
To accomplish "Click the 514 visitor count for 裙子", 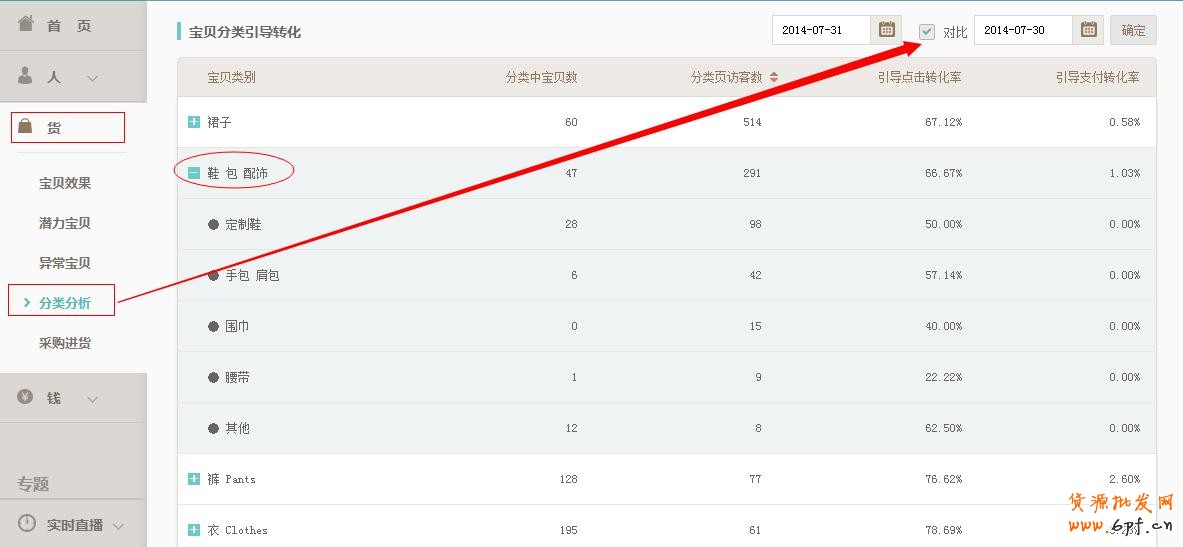I will pyautogui.click(x=752, y=122).
